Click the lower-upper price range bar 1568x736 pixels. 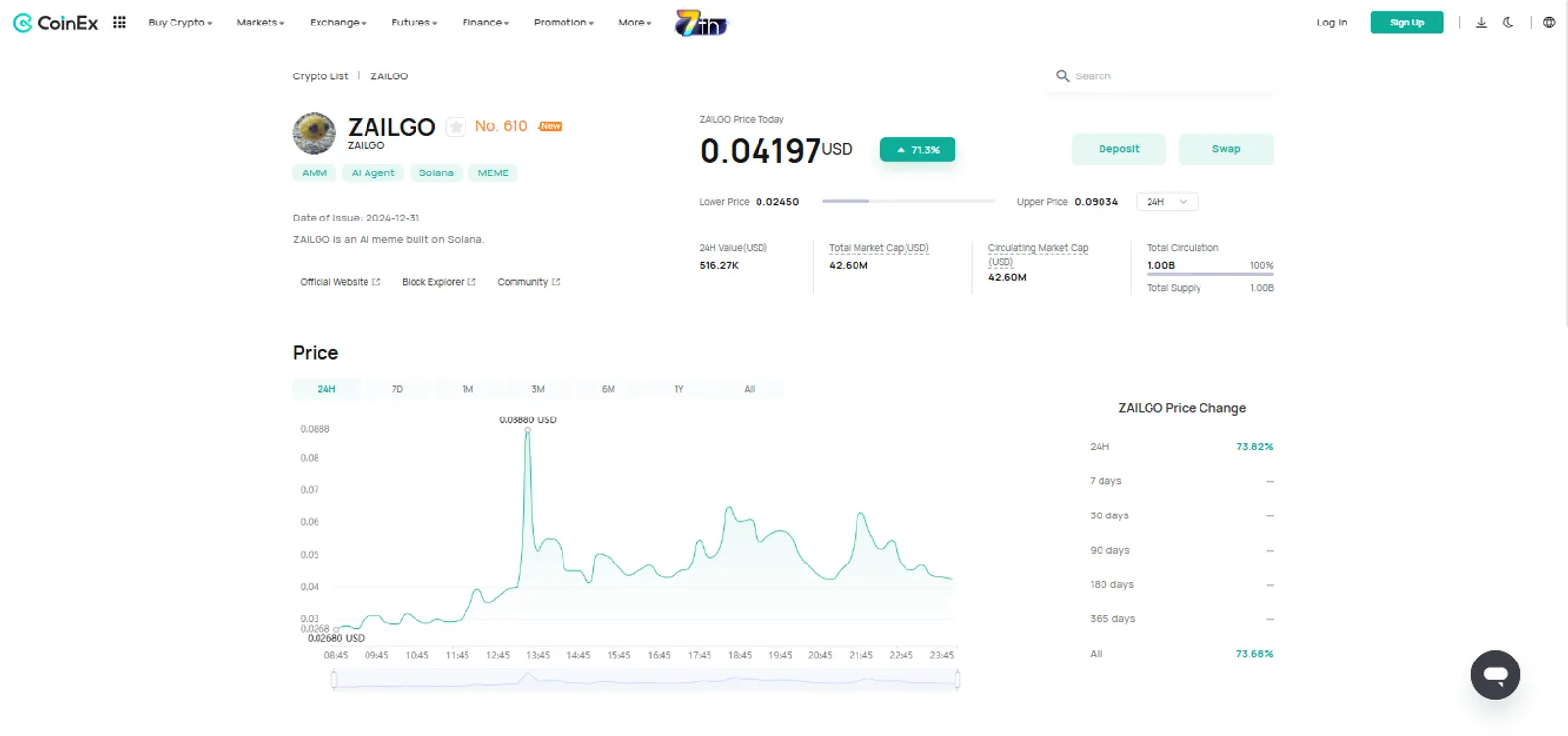[x=908, y=201]
